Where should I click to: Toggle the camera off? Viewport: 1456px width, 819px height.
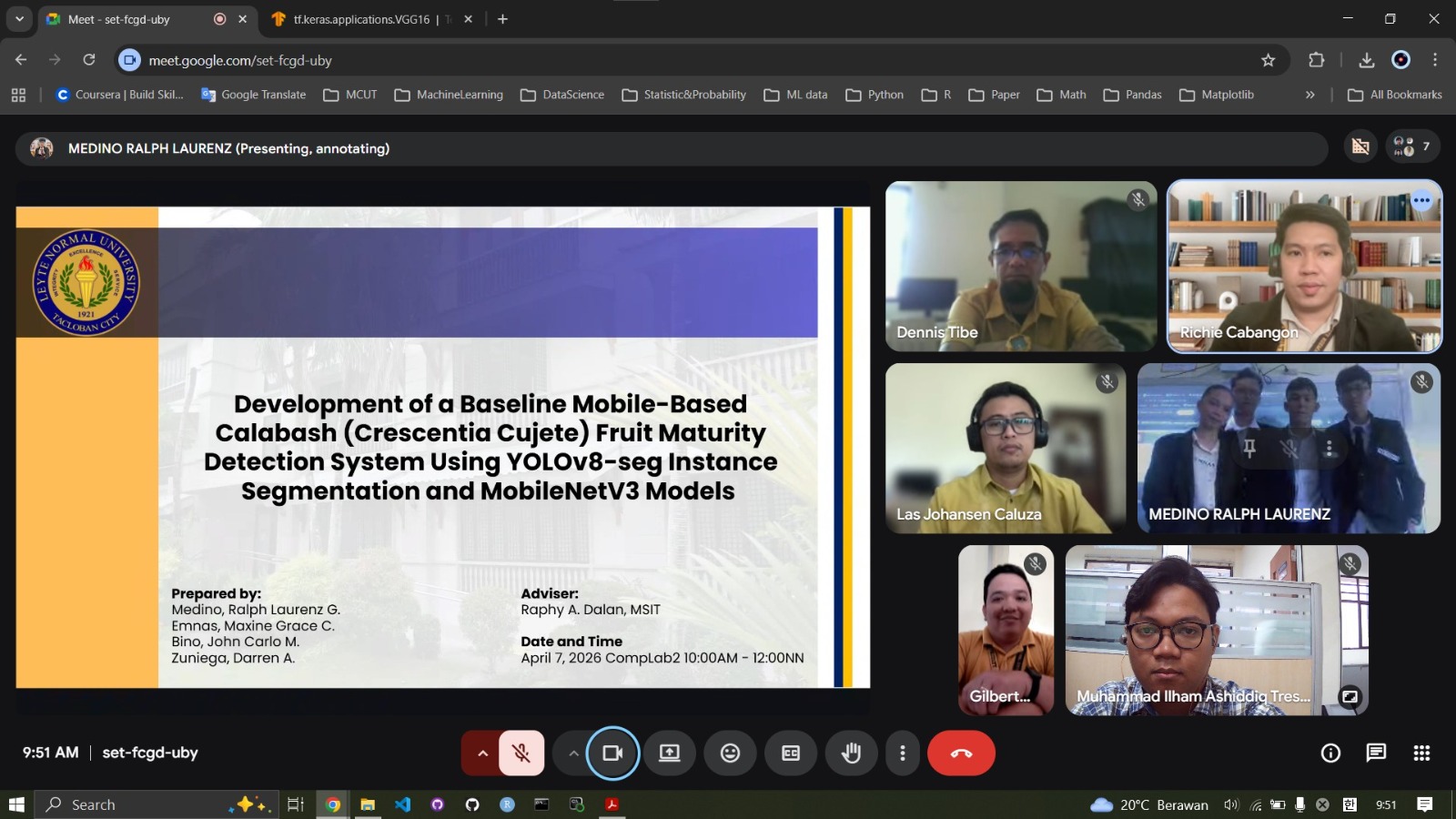tap(612, 753)
